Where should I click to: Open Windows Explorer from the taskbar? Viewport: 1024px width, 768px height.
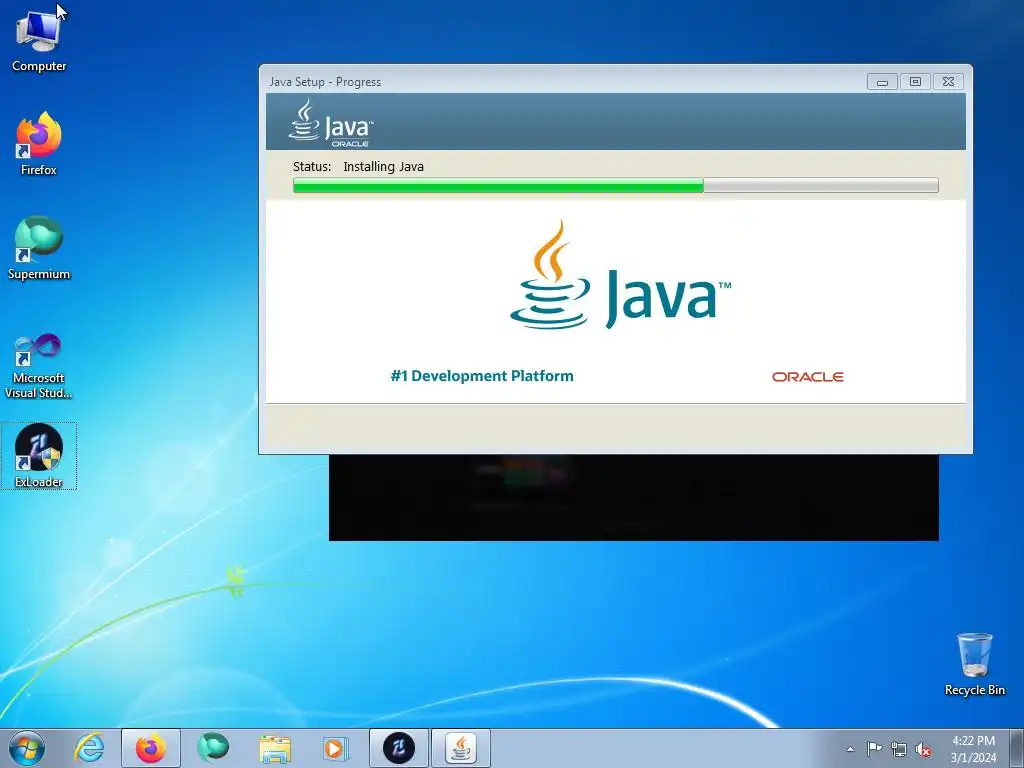275,748
